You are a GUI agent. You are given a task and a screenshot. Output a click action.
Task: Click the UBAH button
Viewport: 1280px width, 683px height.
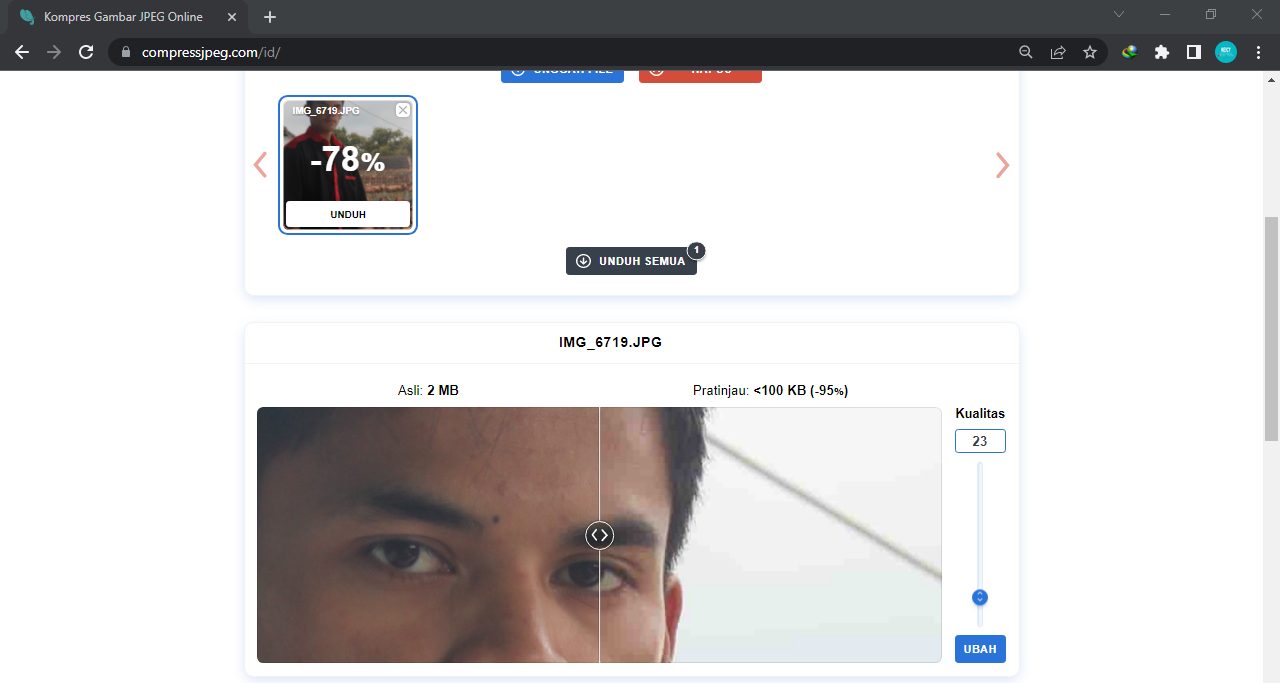(980, 649)
